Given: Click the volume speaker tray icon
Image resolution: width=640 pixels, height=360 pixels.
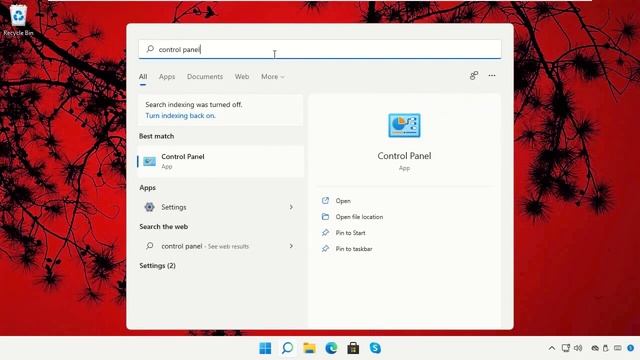Looking at the screenshot, I should pyautogui.click(x=578, y=348).
